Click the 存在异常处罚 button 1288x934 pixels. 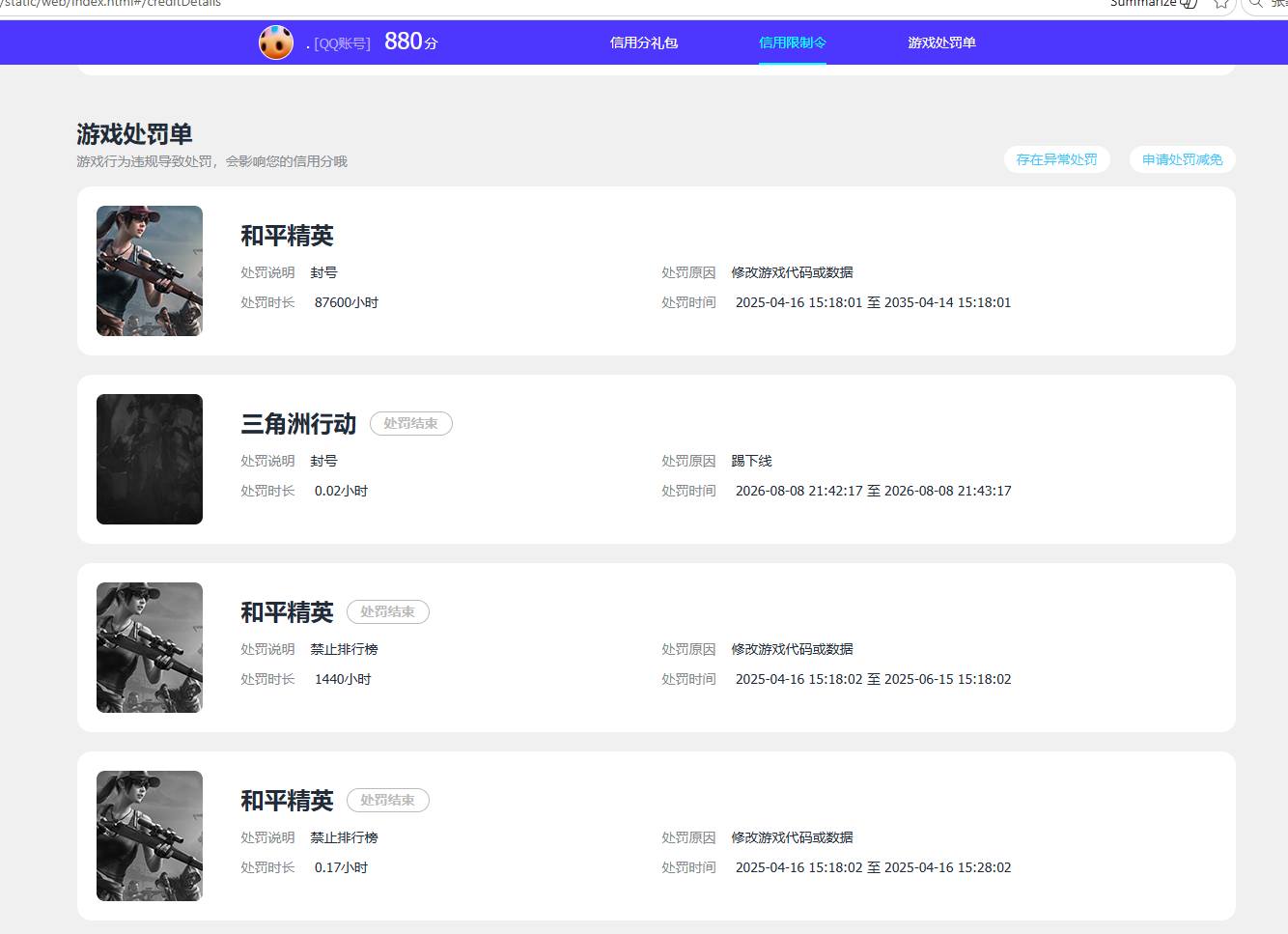point(1056,159)
